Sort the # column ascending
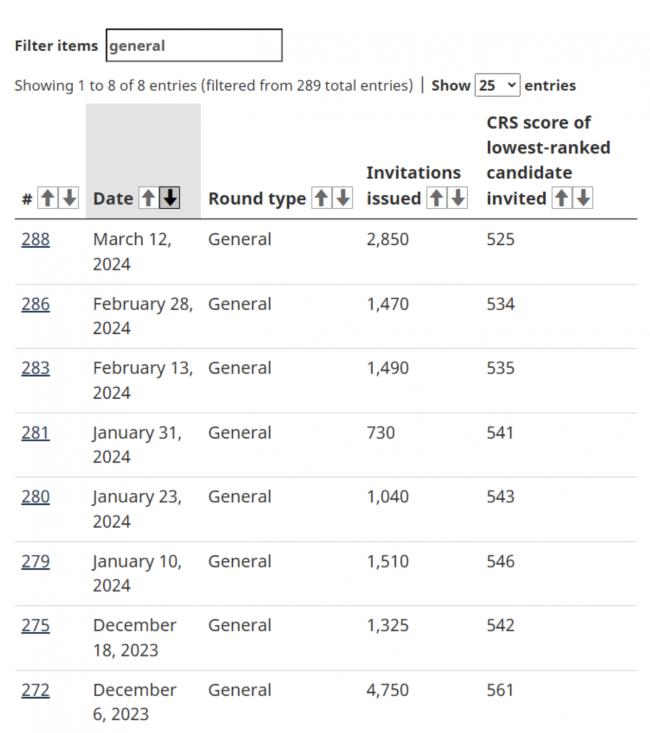 point(47,198)
